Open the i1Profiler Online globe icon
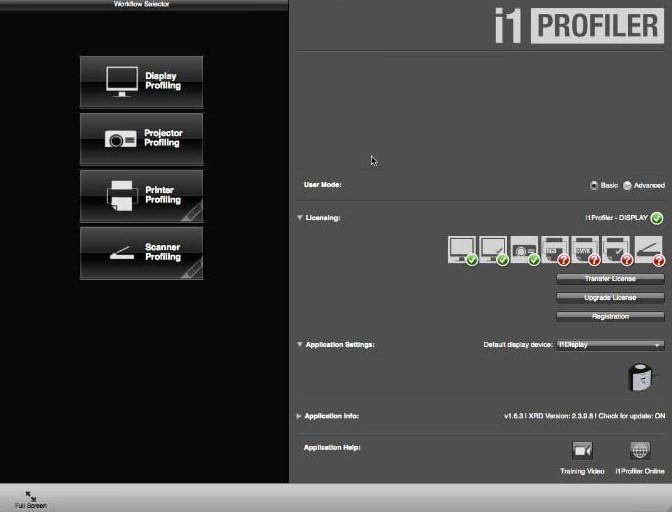The height and width of the screenshot is (512, 672). (640, 450)
